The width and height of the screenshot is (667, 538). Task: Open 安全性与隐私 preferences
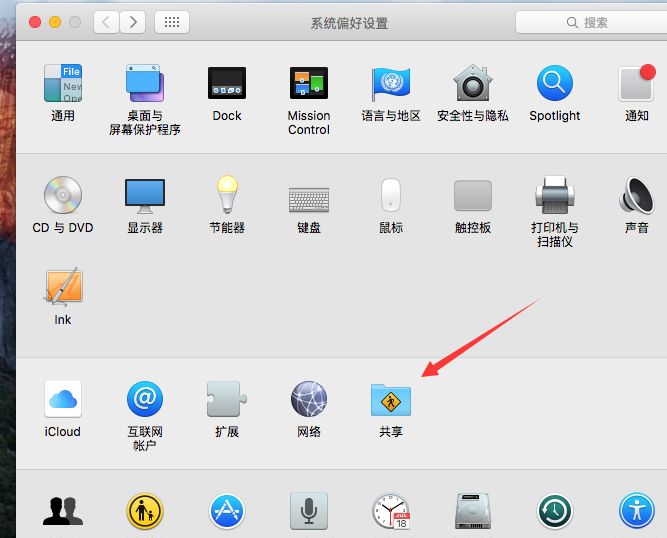(x=473, y=83)
